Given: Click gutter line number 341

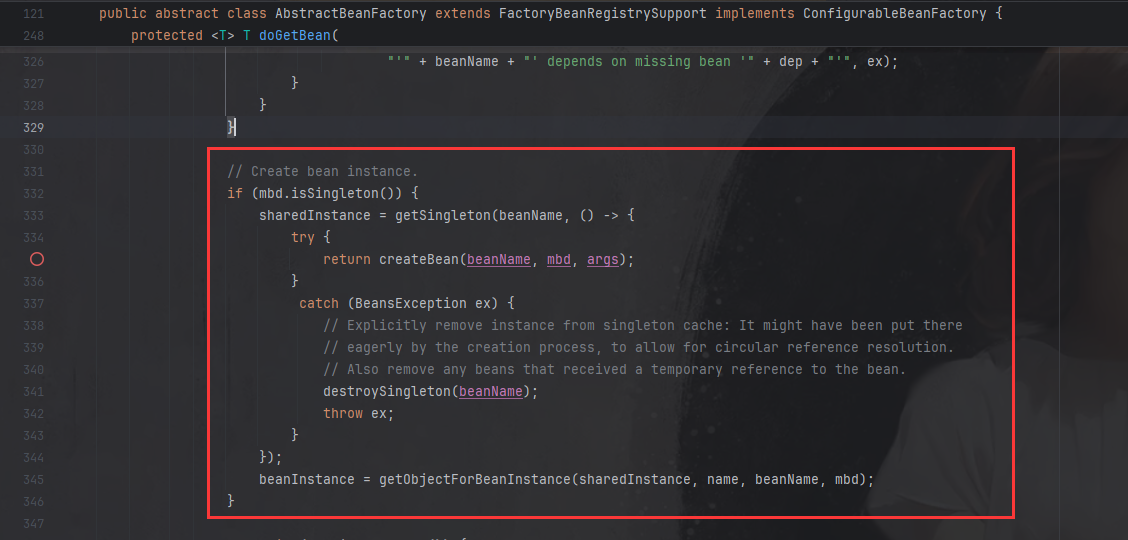Looking at the screenshot, I should [x=33, y=392].
